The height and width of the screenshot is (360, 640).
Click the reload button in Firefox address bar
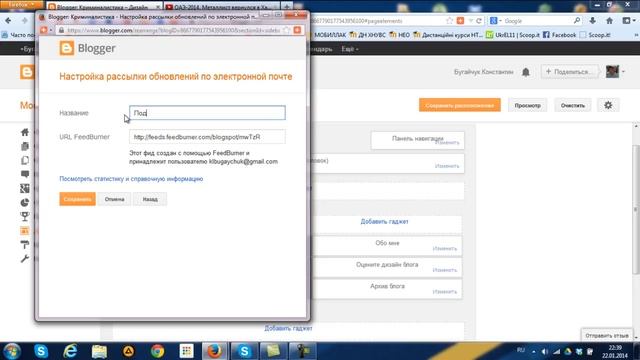click(x=479, y=20)
